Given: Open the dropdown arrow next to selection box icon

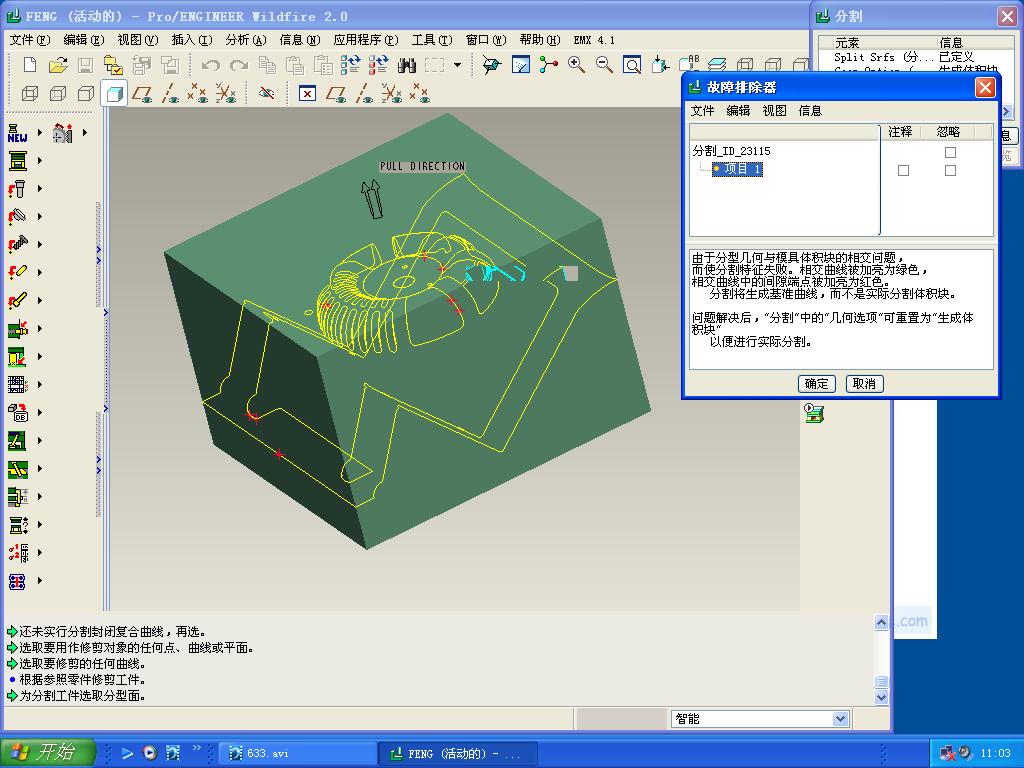Looking at the screenshot, I should coord(457,65).
